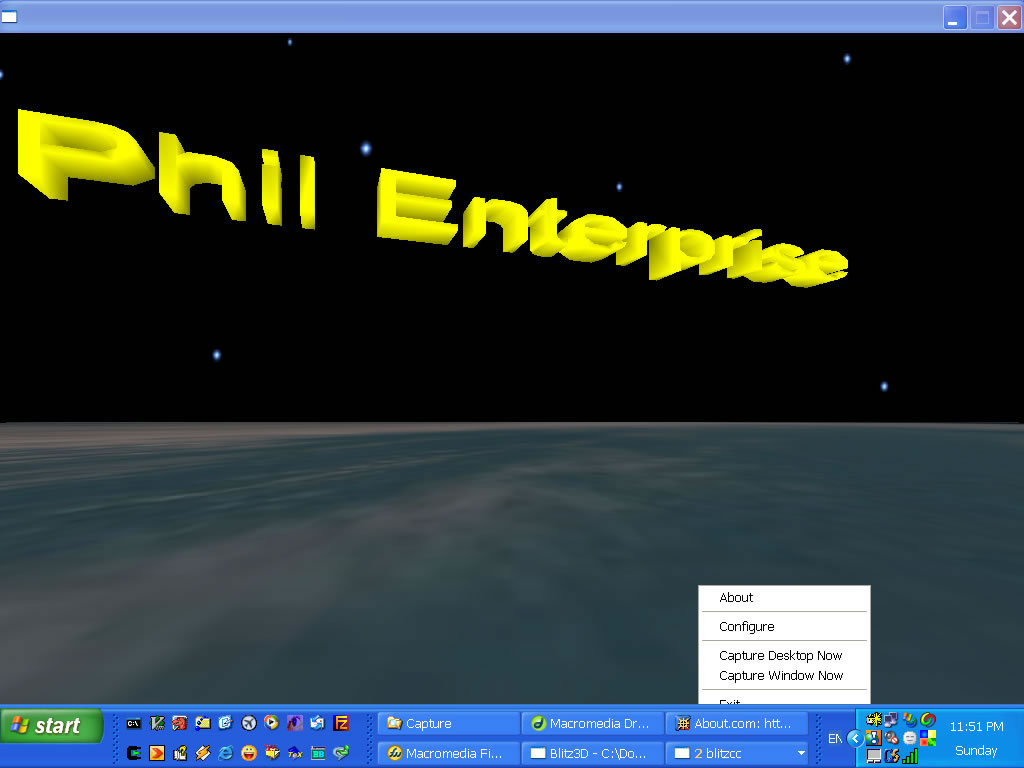This screenshot has height=768, width=1024.
Task: Switch to the Capture folder taskbar button
Action: click(x=448, y=723)
